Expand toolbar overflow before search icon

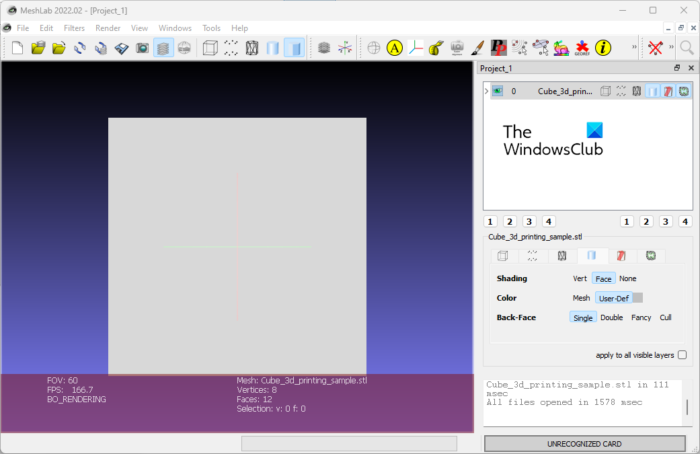[671, 47]
